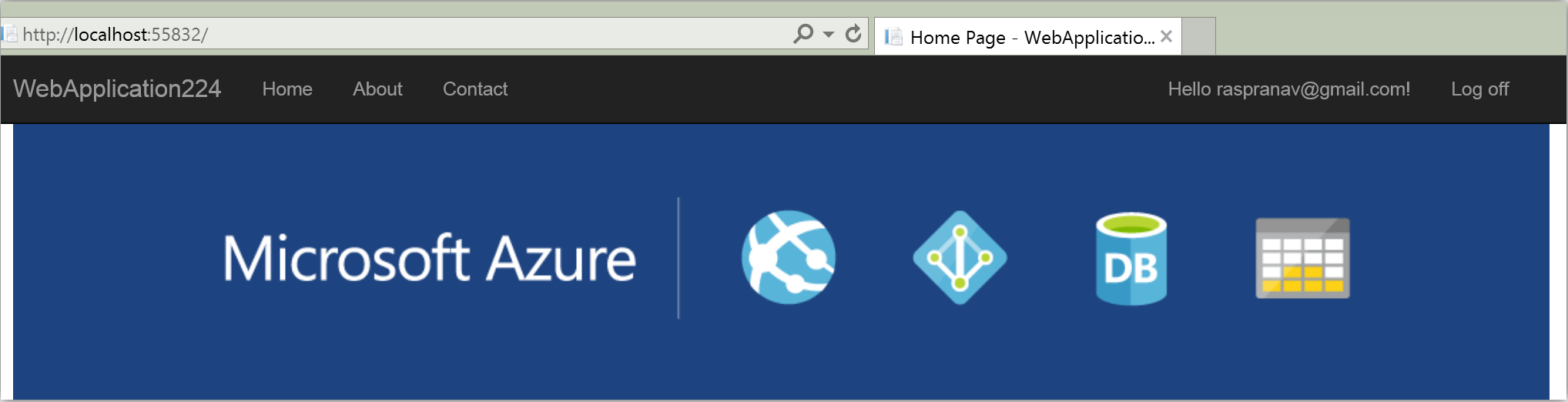Image resolution: width=1568 pixels, height=402 pixels.
Task: Click the WebApplication224 brand link
Action: click(117, 89)
